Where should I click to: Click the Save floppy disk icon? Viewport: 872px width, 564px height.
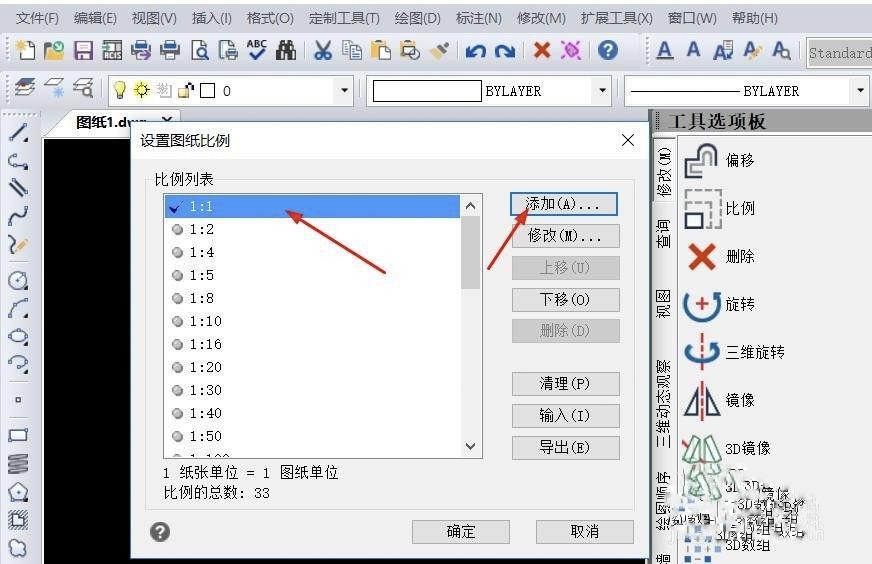click(83, 51)
